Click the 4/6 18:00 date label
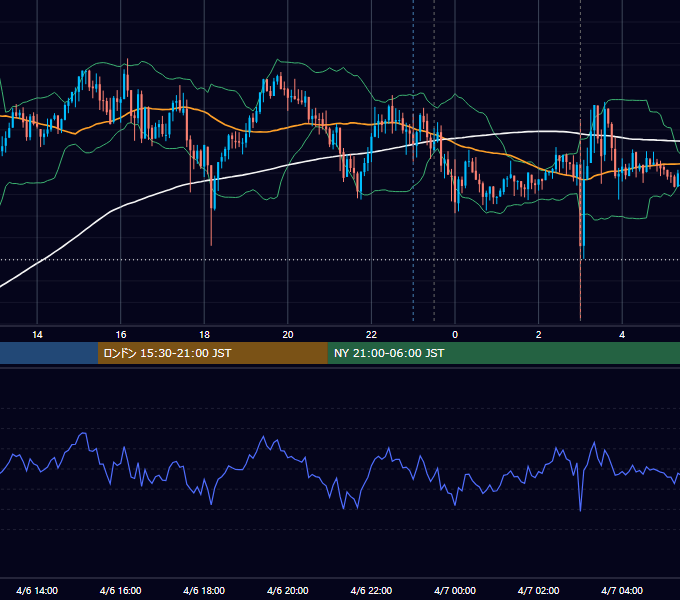Screen dimensions: 680x600 click(x=204, y=590)
